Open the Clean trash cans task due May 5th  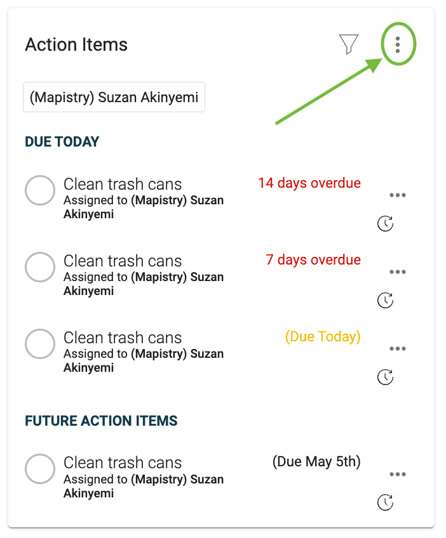tap(122, 463)
